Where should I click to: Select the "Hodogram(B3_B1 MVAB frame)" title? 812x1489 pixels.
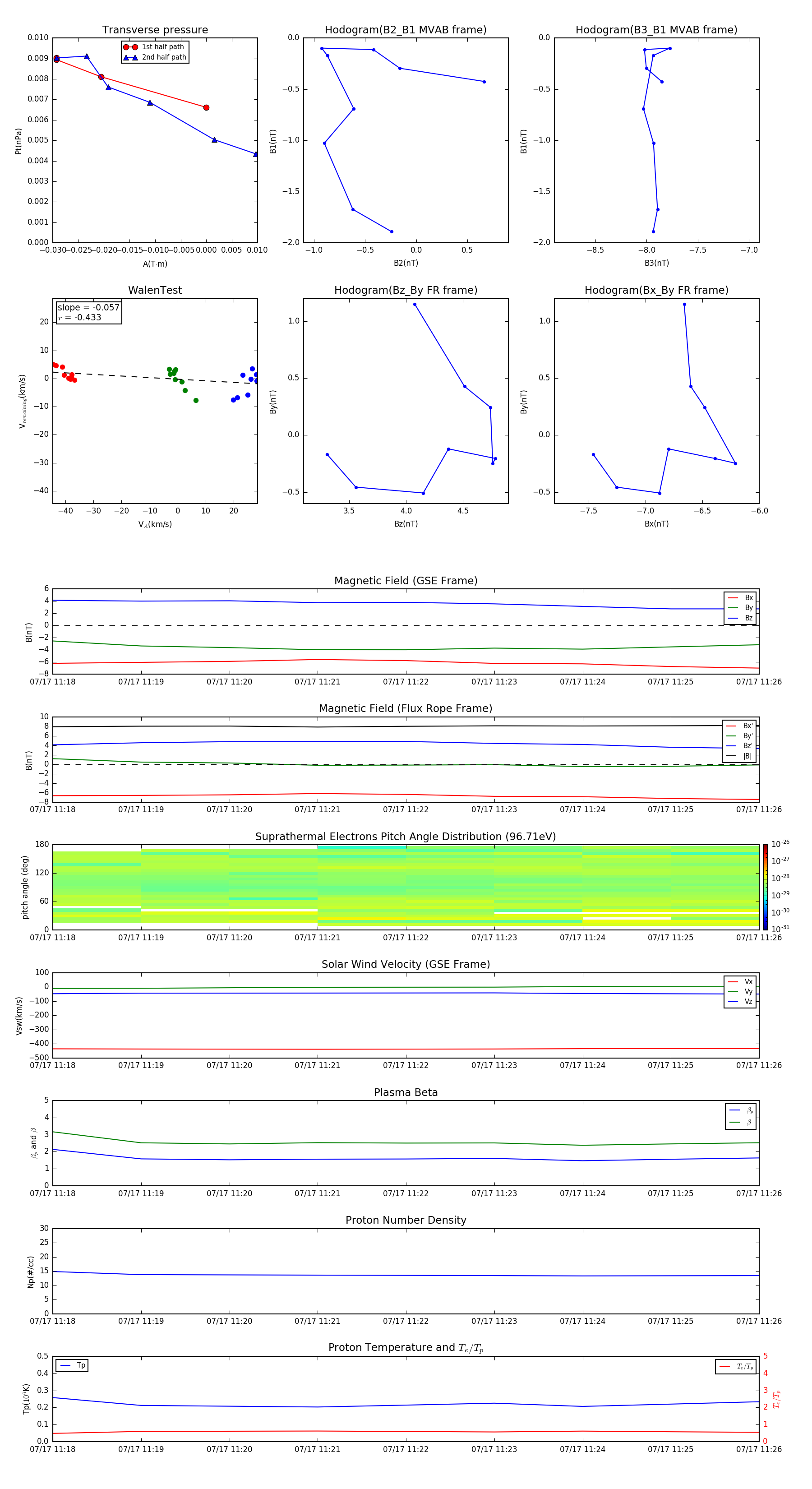(x=656, y=30)
